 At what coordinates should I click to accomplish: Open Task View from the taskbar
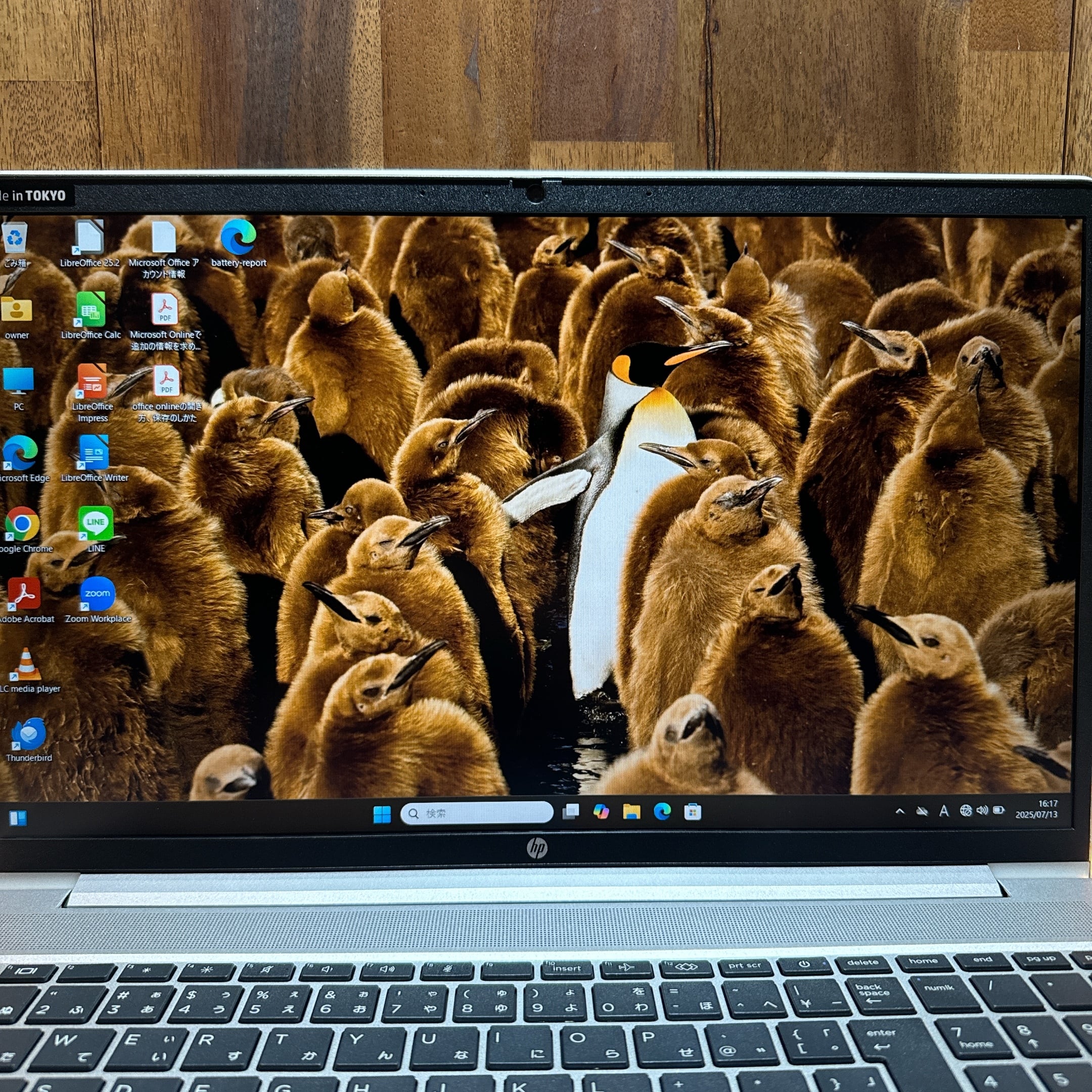571,812
